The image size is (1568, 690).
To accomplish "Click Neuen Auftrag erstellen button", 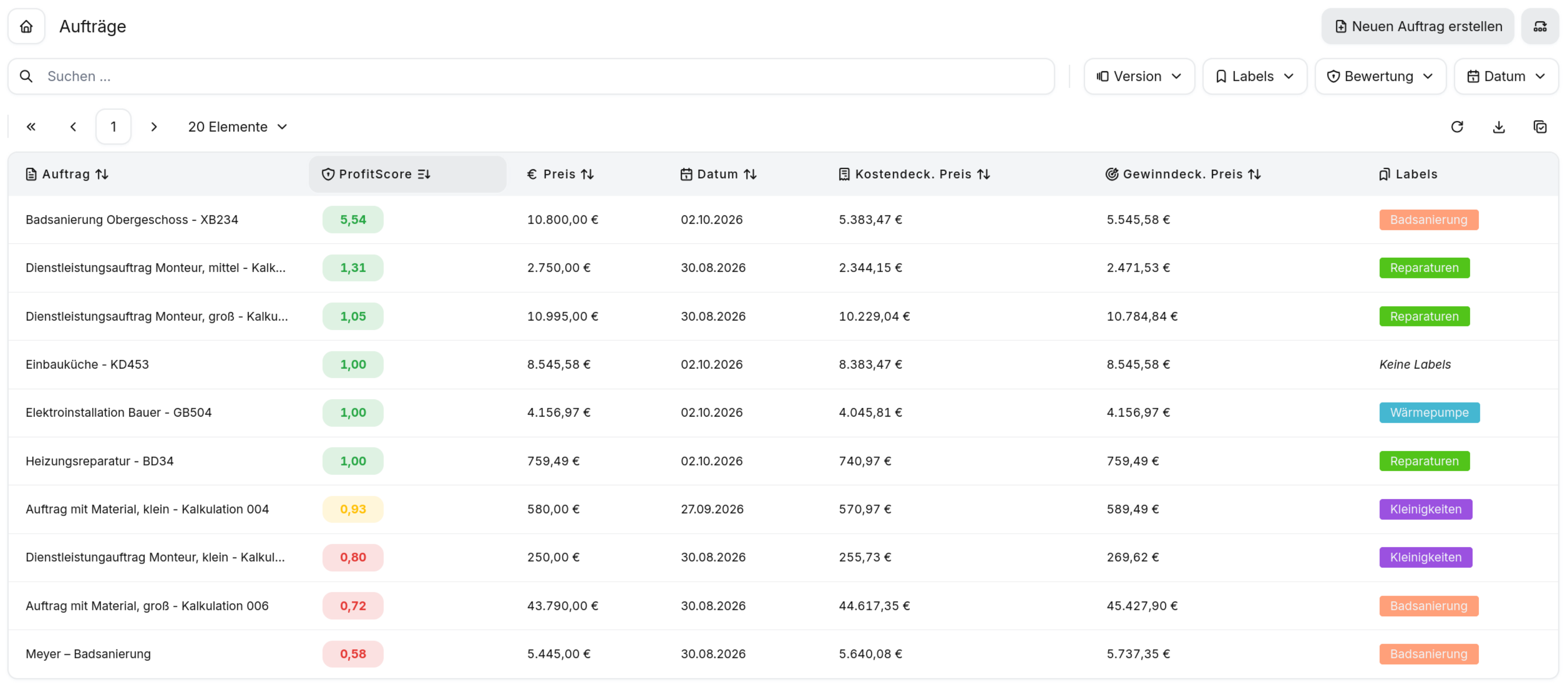I will 1418,26.
